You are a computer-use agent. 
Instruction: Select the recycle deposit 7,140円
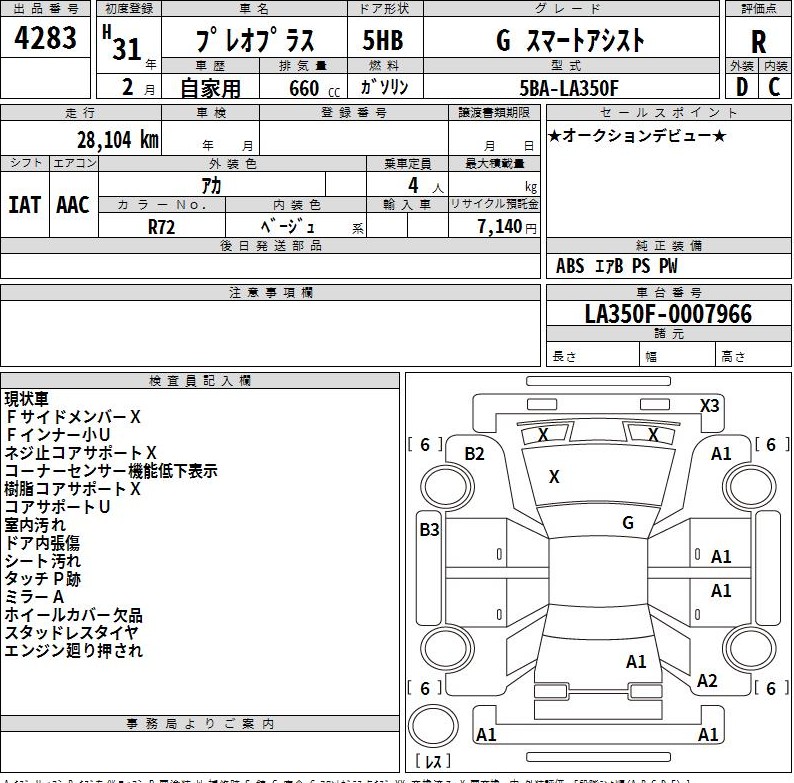pos(506,226)
